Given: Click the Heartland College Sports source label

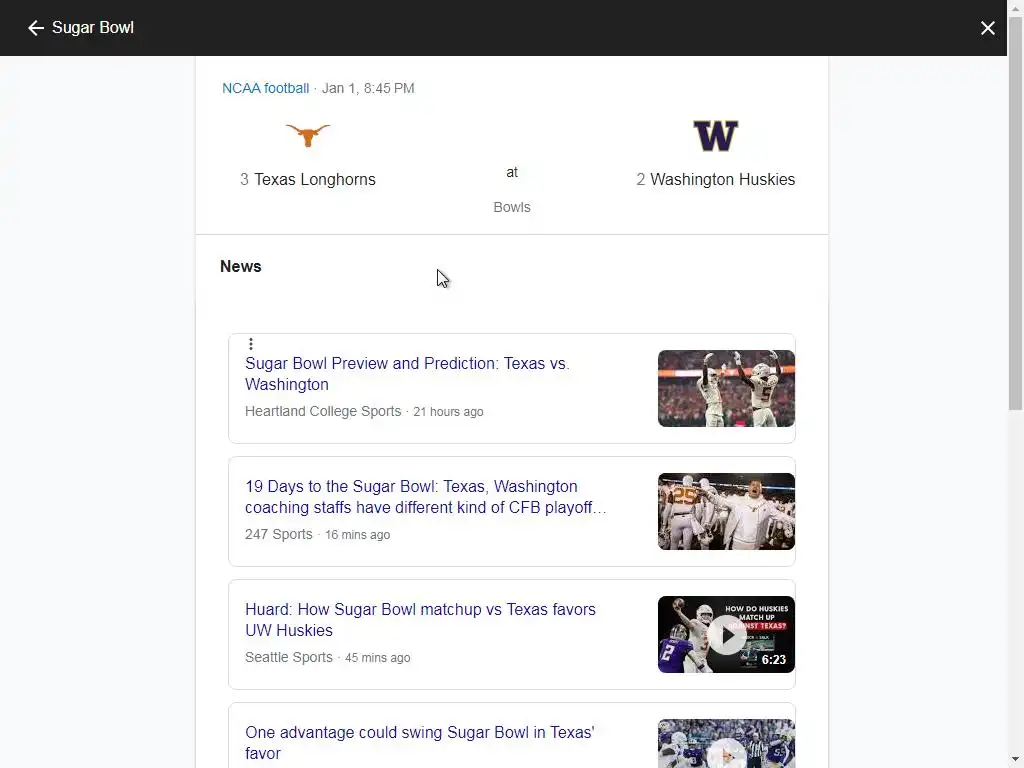Looking at the screenshot, I should (x=323, y=412).
